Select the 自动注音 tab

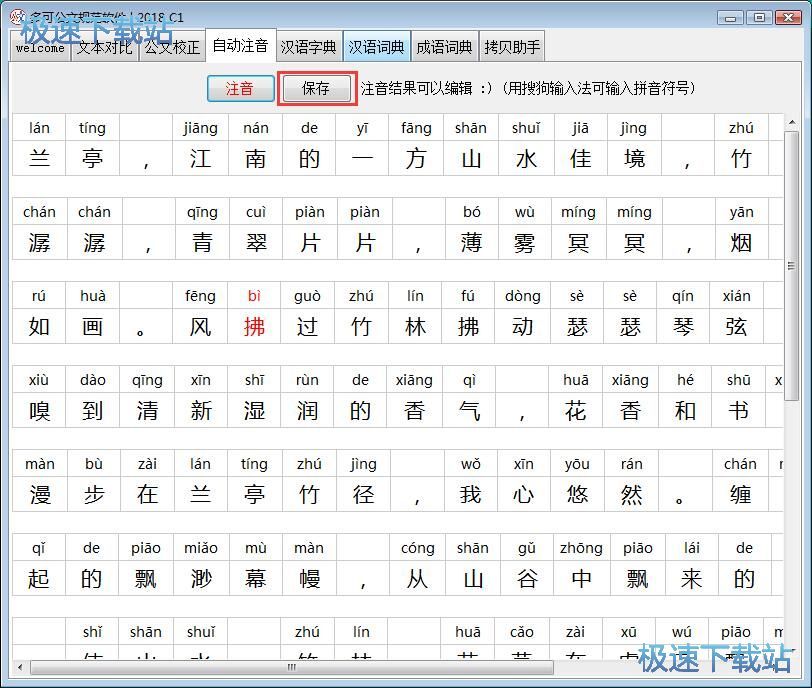click(240, 46)
